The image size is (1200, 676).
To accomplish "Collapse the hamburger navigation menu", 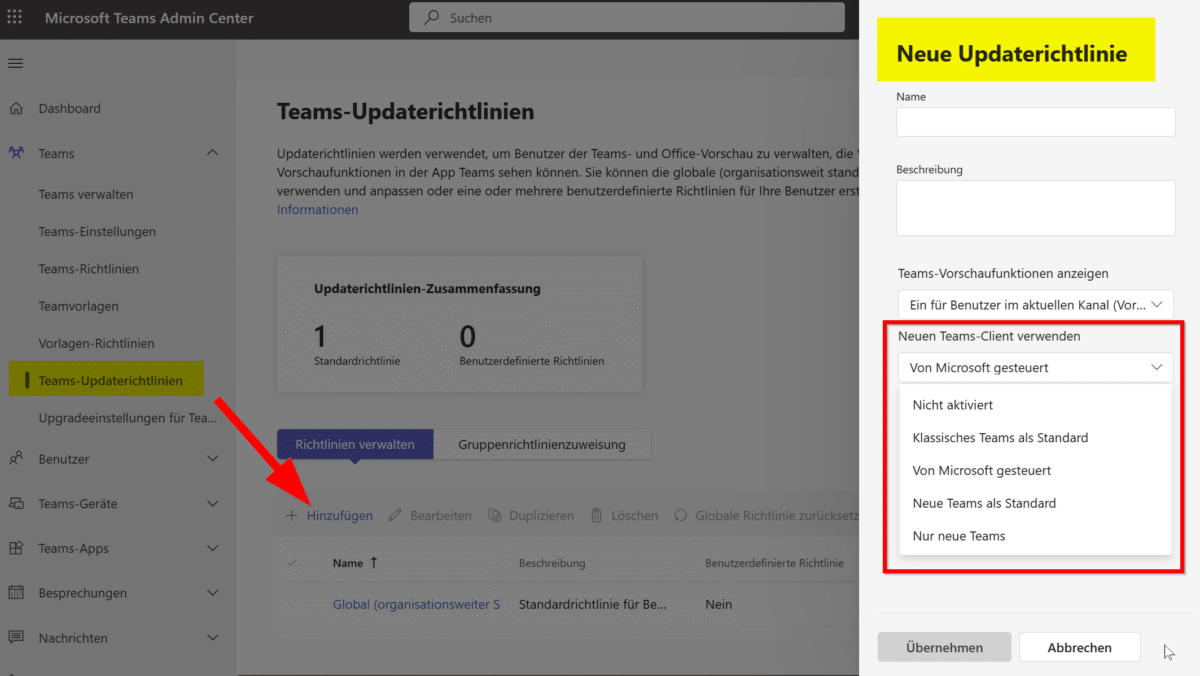I will click(x=15, y=64).
